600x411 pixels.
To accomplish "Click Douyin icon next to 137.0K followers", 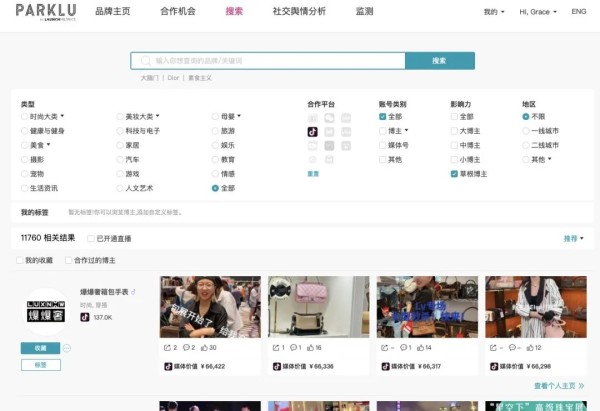I will tap(85, 317).
